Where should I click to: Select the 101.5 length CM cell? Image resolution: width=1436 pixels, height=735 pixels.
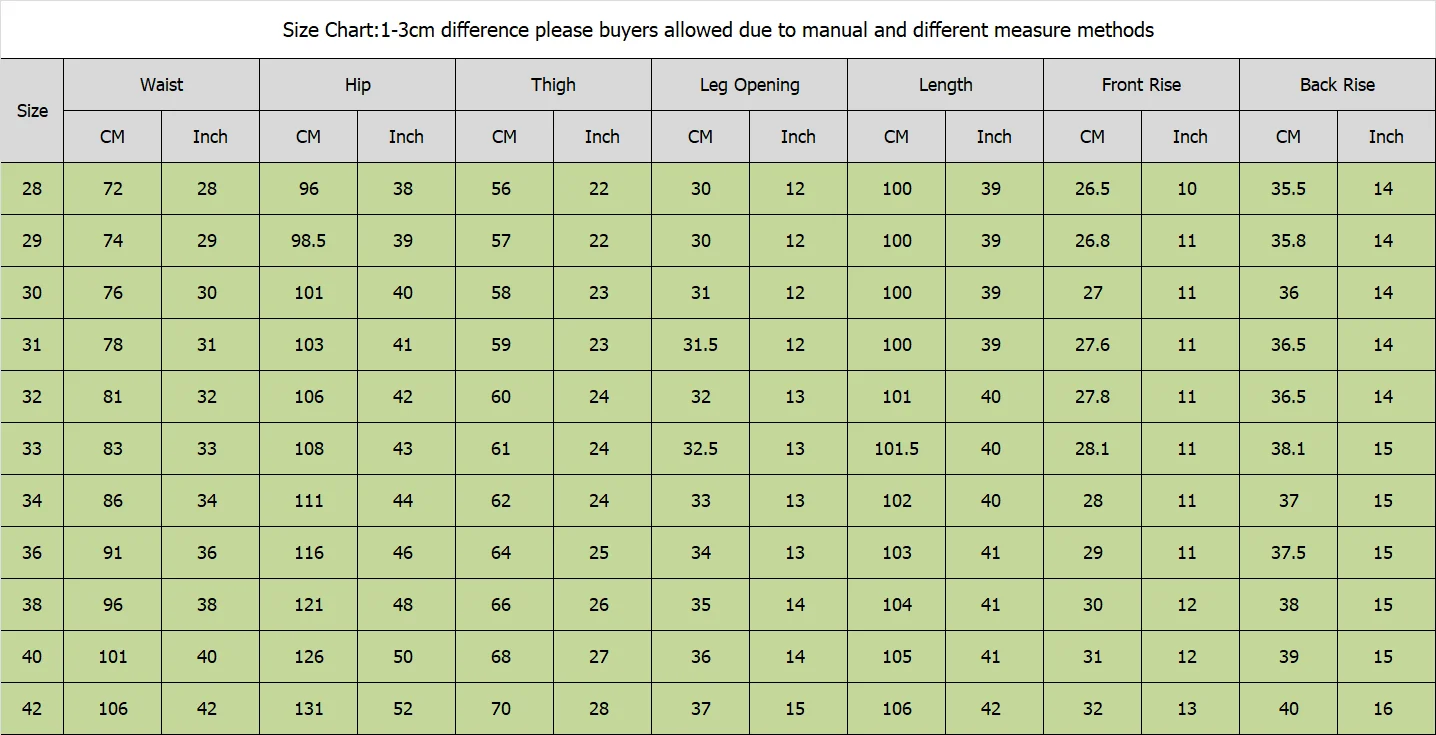[x=896, y=449]
